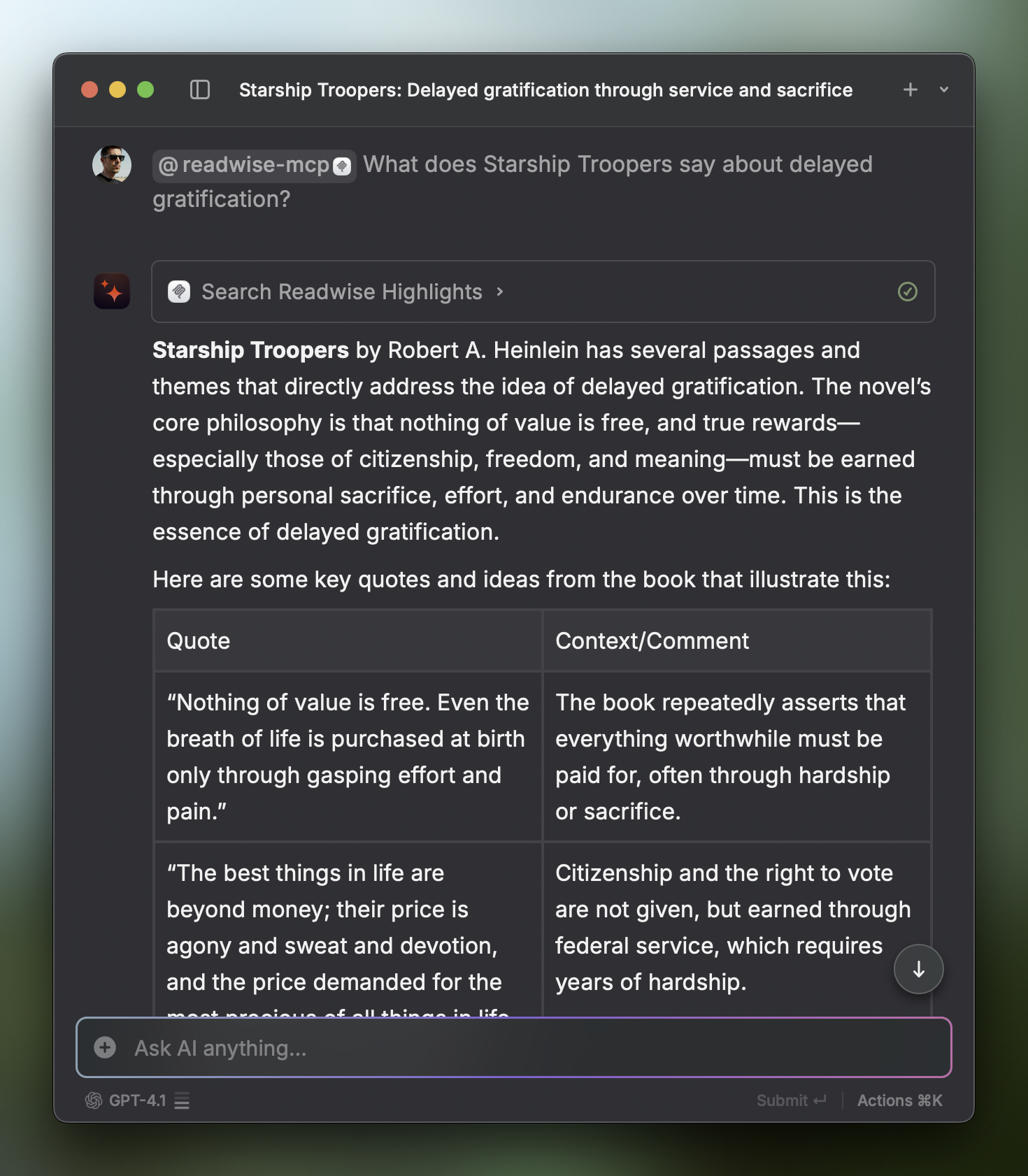The image size is (1028, 1176).
Task: Click the @readwise-mcp mention chip
Action: click(254, 166)
